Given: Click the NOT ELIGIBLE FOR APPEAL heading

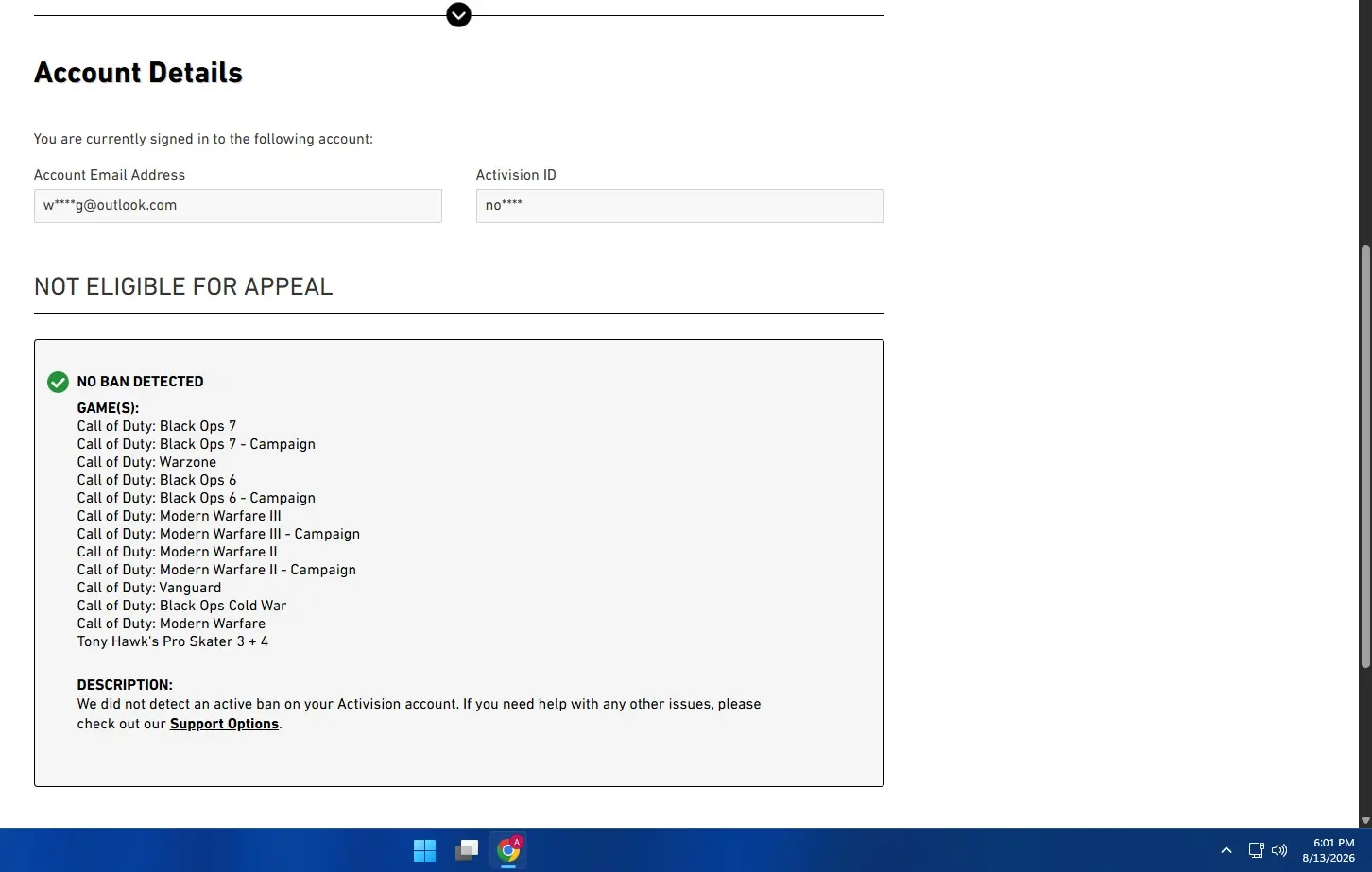Looking at the screenshot, I should point(183,286).
